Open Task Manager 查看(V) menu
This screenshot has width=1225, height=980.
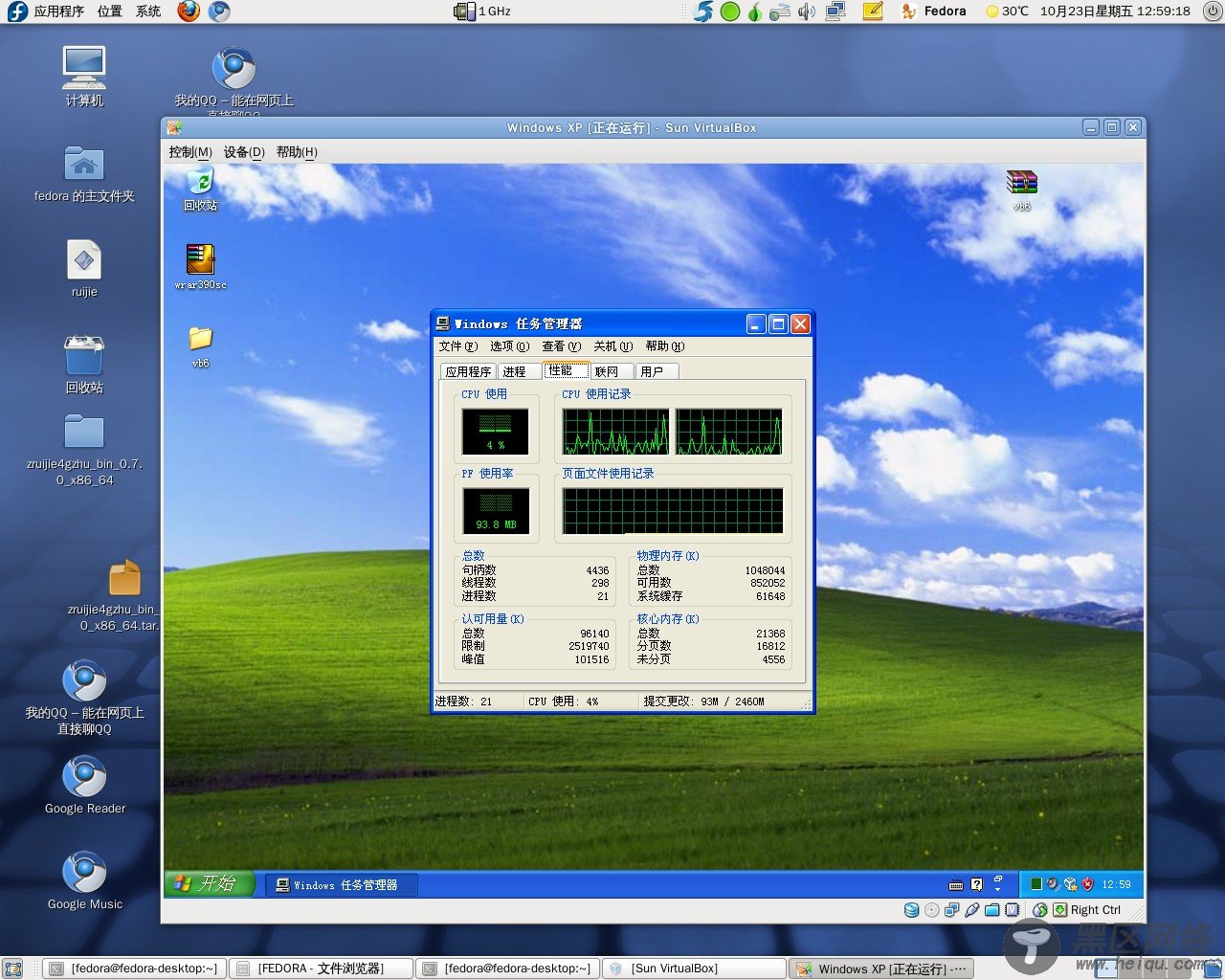click(561, 346)
